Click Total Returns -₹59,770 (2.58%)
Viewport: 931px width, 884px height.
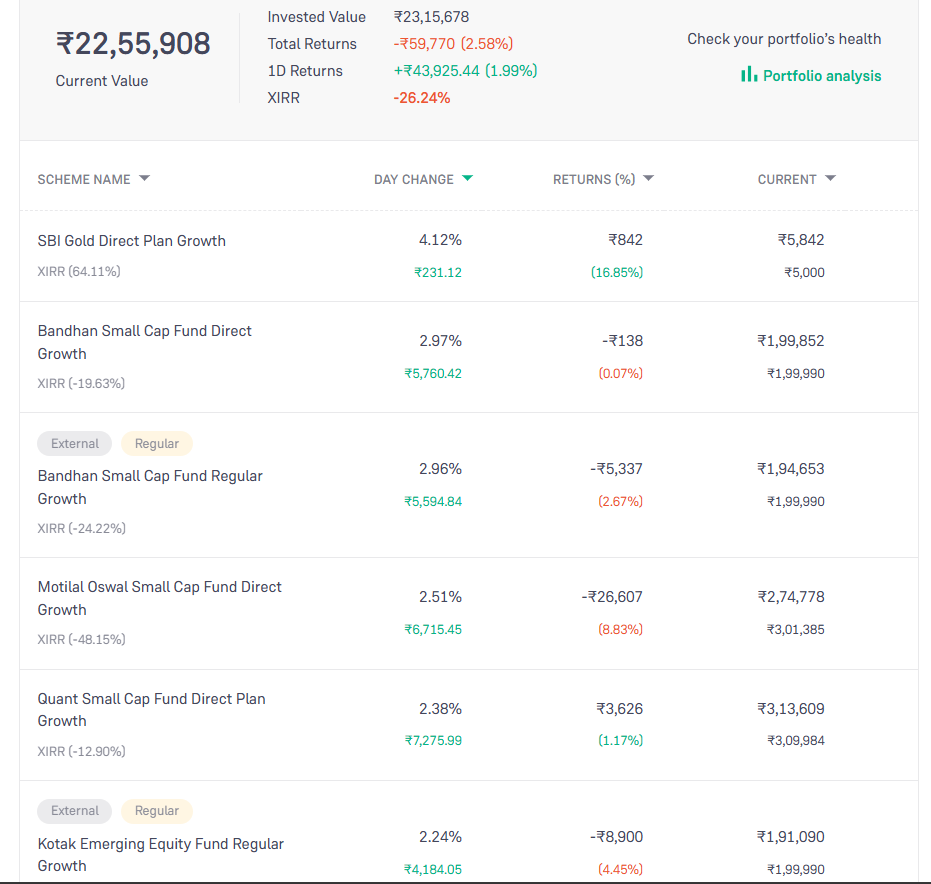point(453,43)
